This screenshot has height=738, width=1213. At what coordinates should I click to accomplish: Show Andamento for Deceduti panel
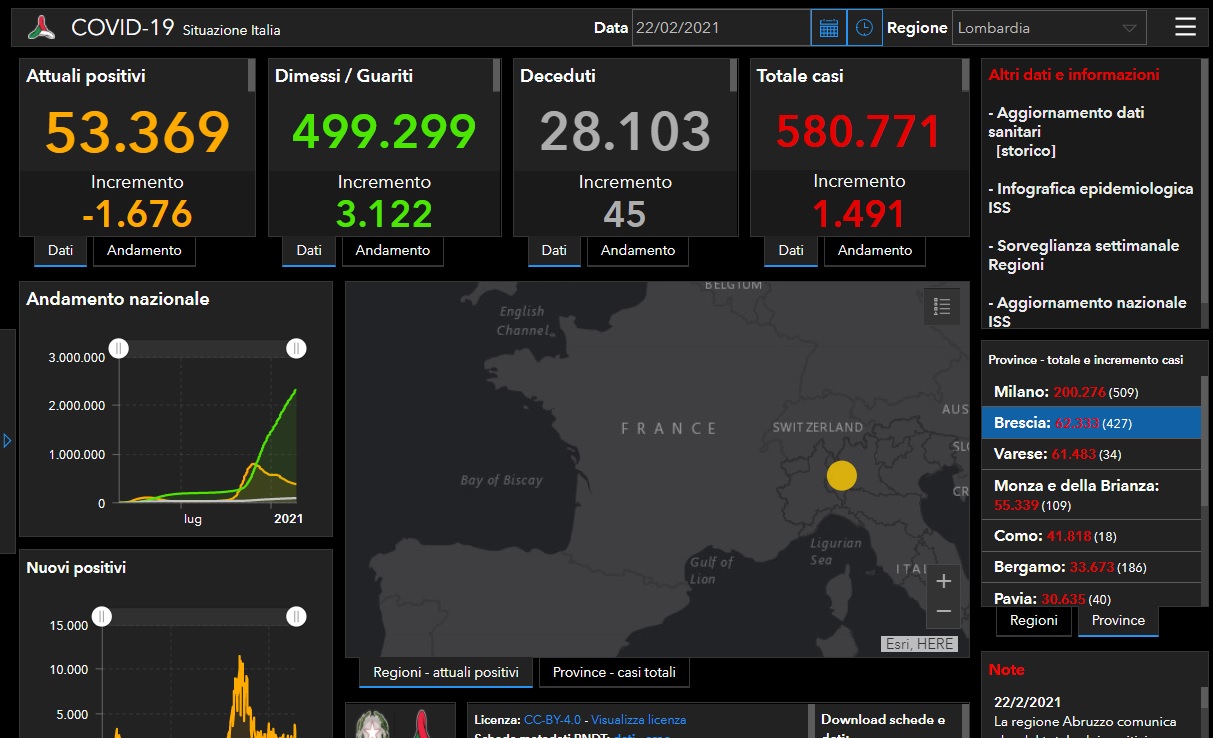tap(637, 251)
